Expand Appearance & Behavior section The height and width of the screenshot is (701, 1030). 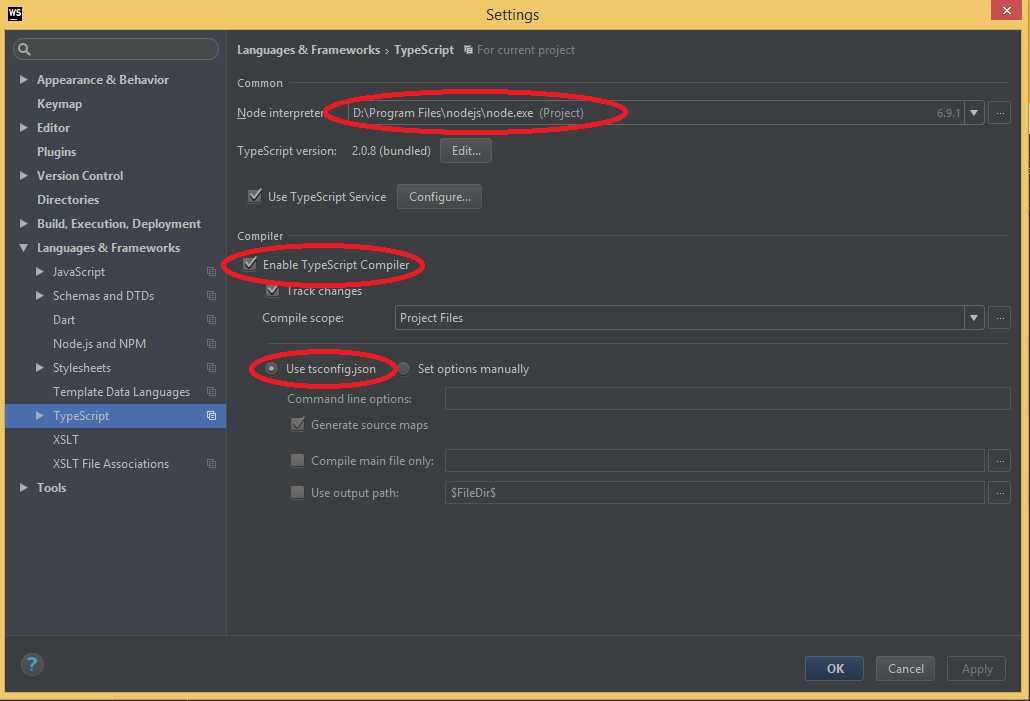pos(24,79)
